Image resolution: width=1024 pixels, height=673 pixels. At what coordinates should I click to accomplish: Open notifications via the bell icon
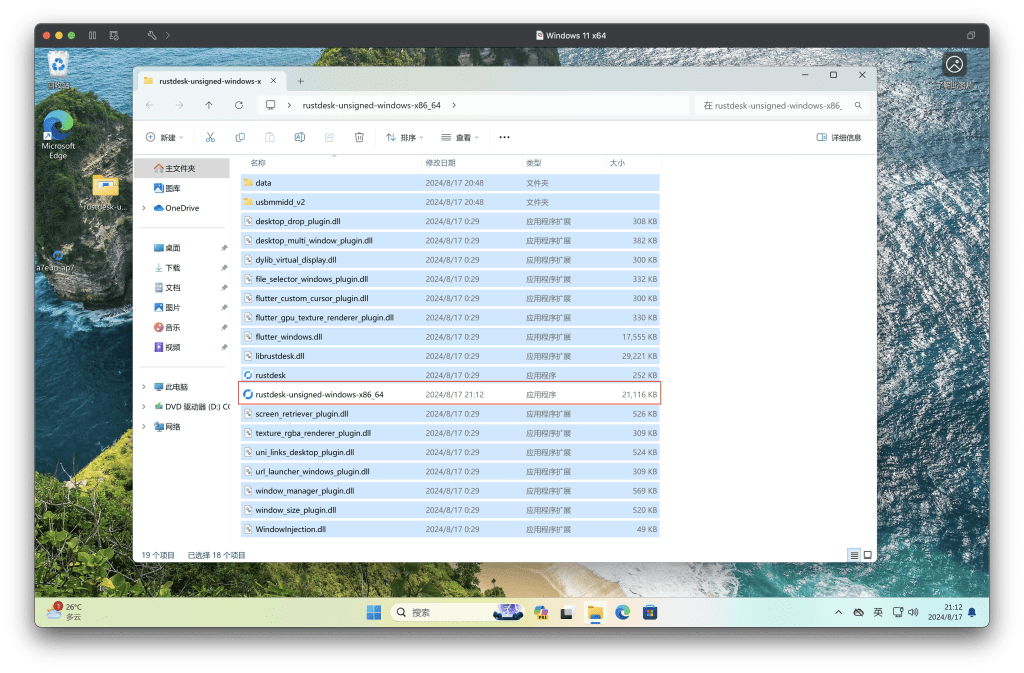coord(970,611)
